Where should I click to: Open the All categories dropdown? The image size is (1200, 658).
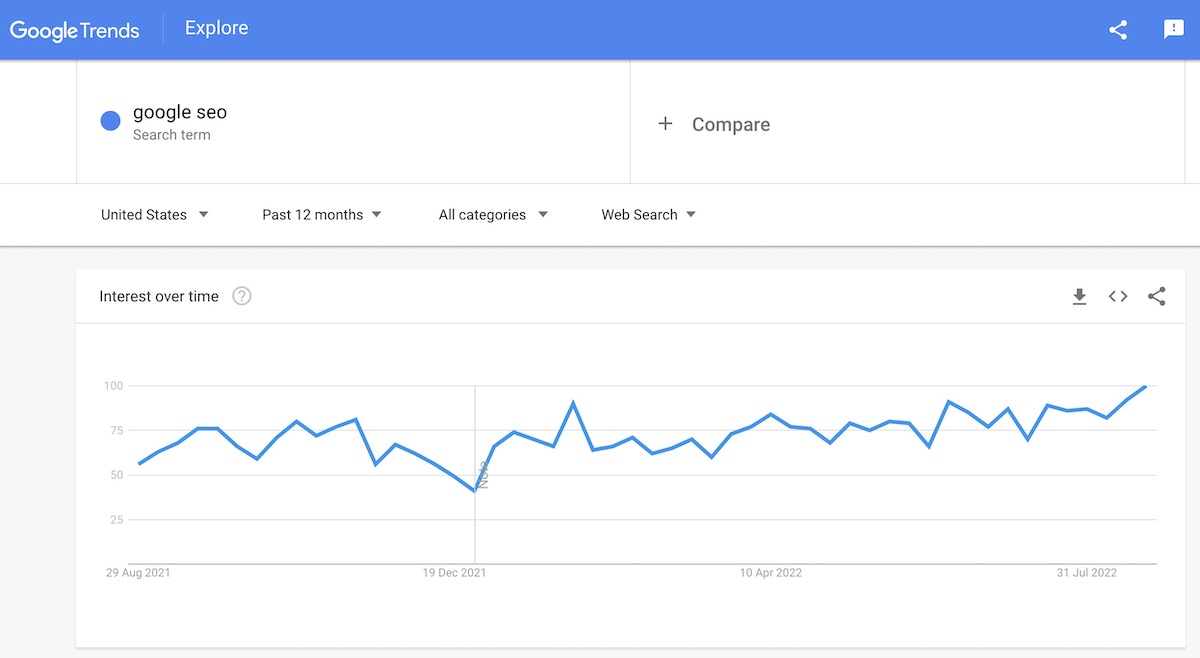tap(491, 214)
